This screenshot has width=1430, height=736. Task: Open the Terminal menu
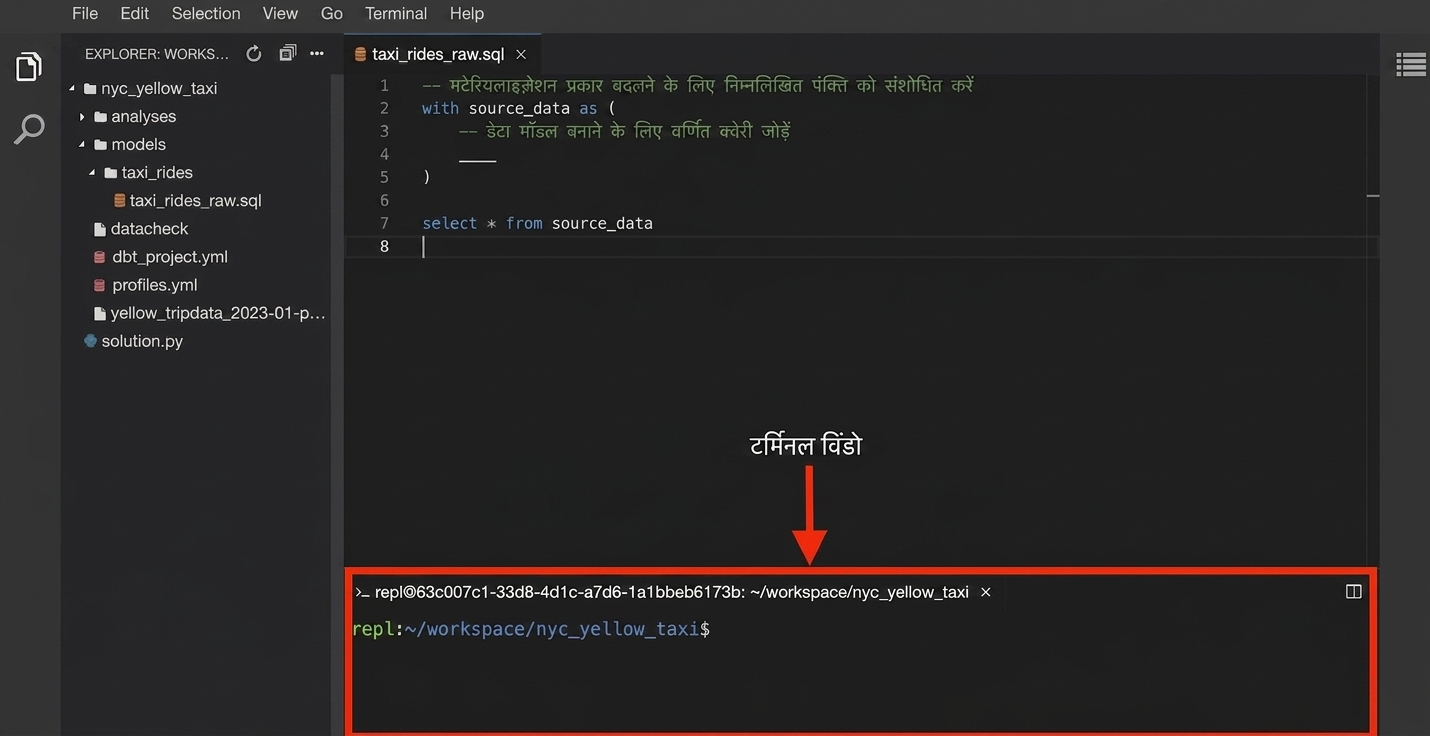point(396,13)
